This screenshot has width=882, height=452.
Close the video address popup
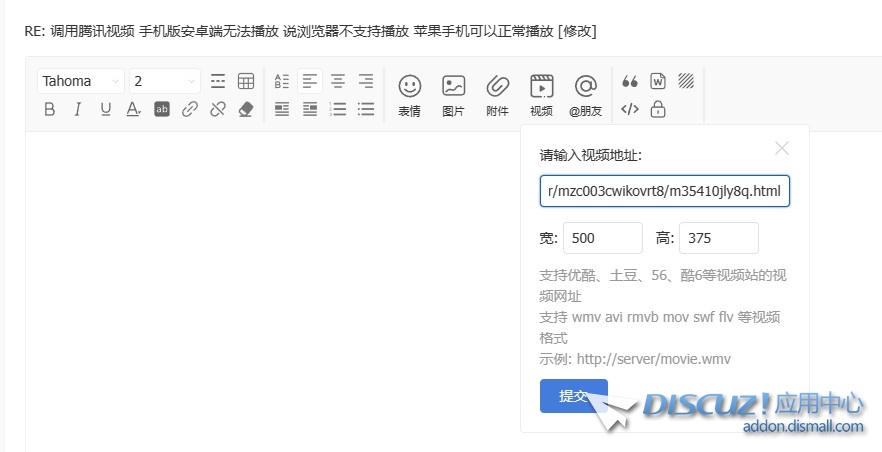(x=782, y=148)
